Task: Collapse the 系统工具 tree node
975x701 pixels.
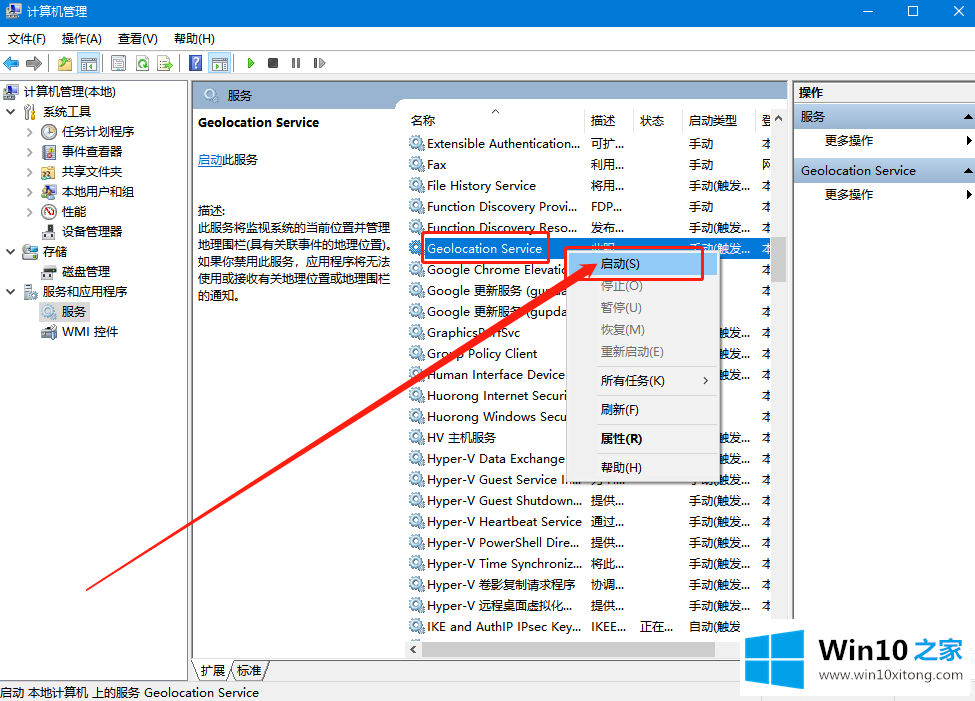Action: click(x=11, y=112)
